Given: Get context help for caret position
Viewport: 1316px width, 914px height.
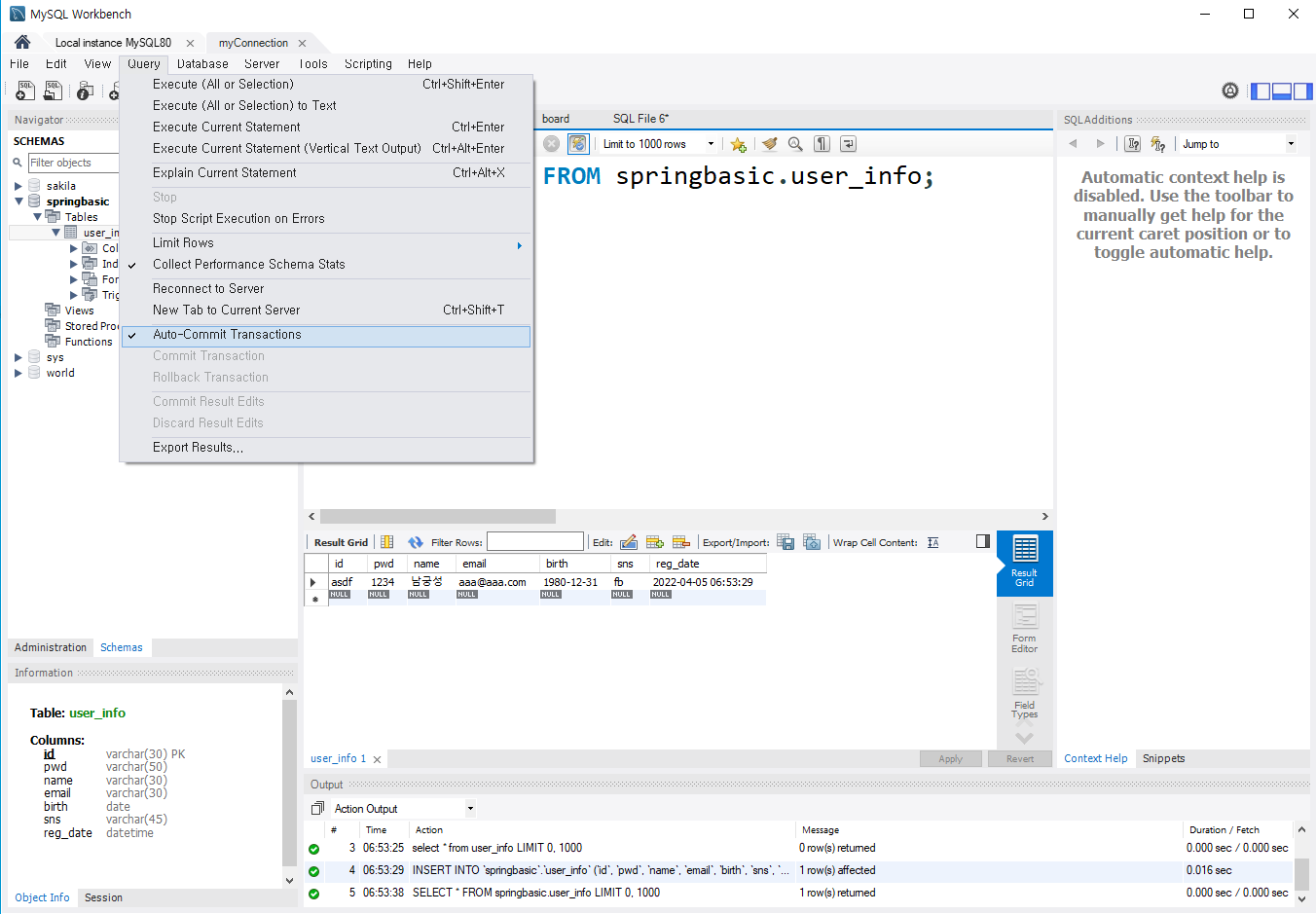Looking at the screenshot, I should (1133, 144).
